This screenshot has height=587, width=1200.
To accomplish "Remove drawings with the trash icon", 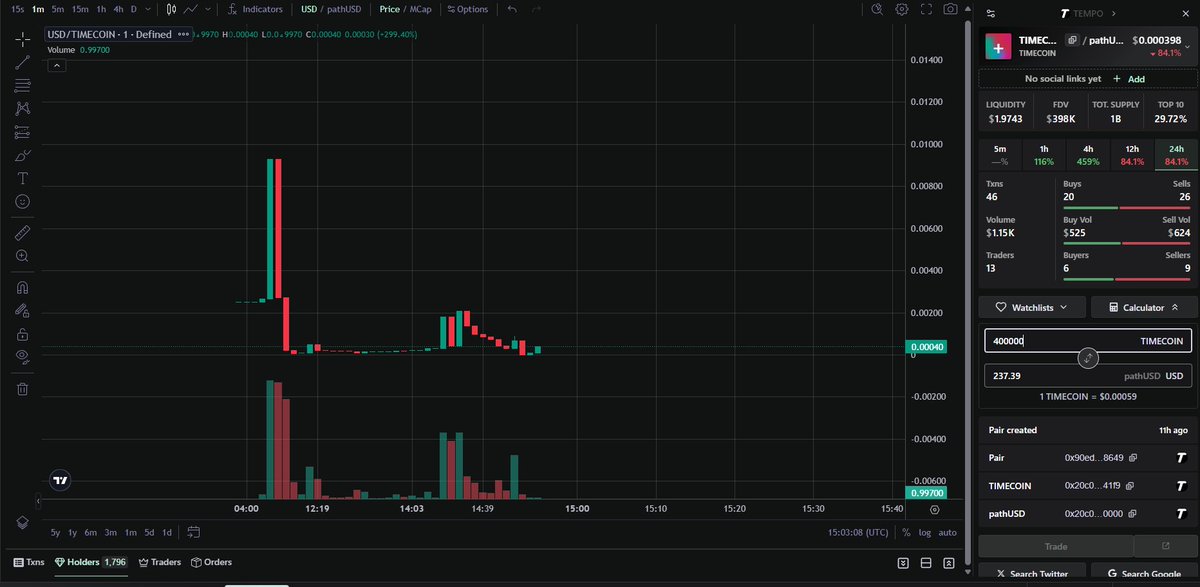I will [22, 388].
